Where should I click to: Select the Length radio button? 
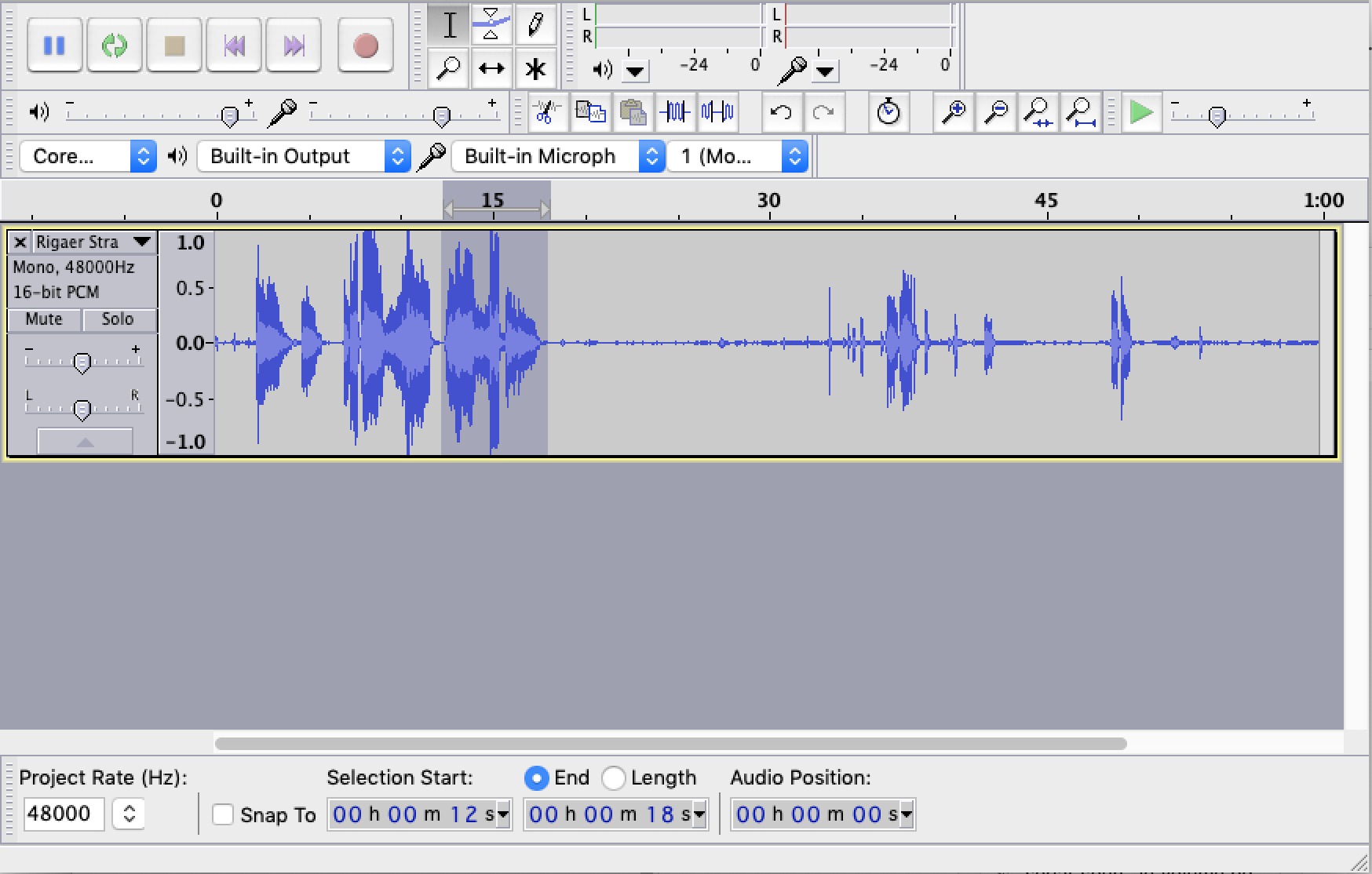pos(614,777)
